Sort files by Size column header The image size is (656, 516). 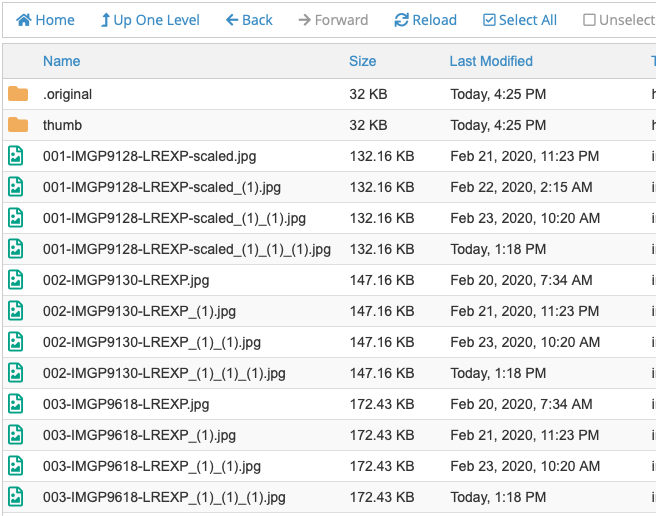362,61
